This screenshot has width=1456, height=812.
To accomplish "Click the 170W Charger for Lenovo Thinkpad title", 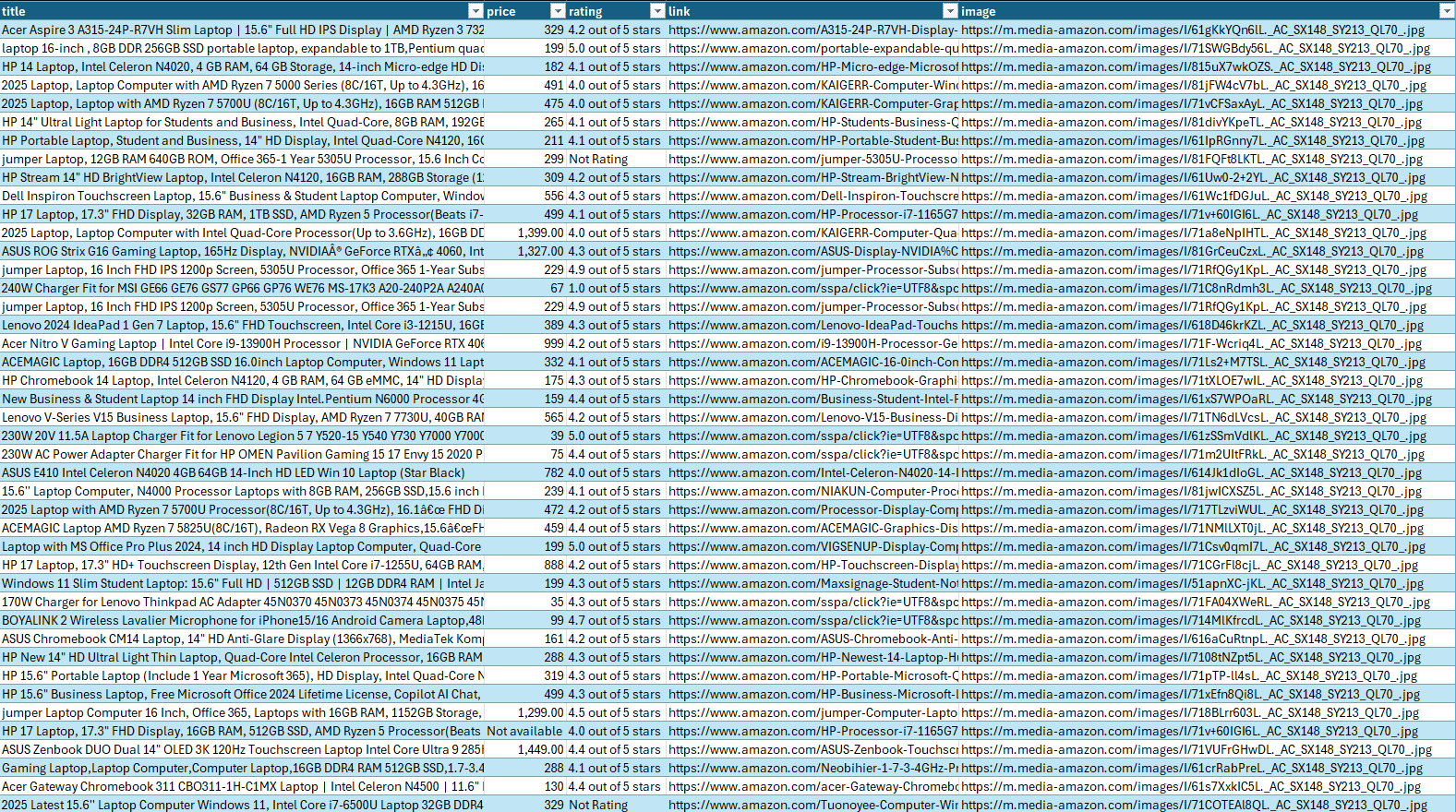I will (x=242, y=602).
